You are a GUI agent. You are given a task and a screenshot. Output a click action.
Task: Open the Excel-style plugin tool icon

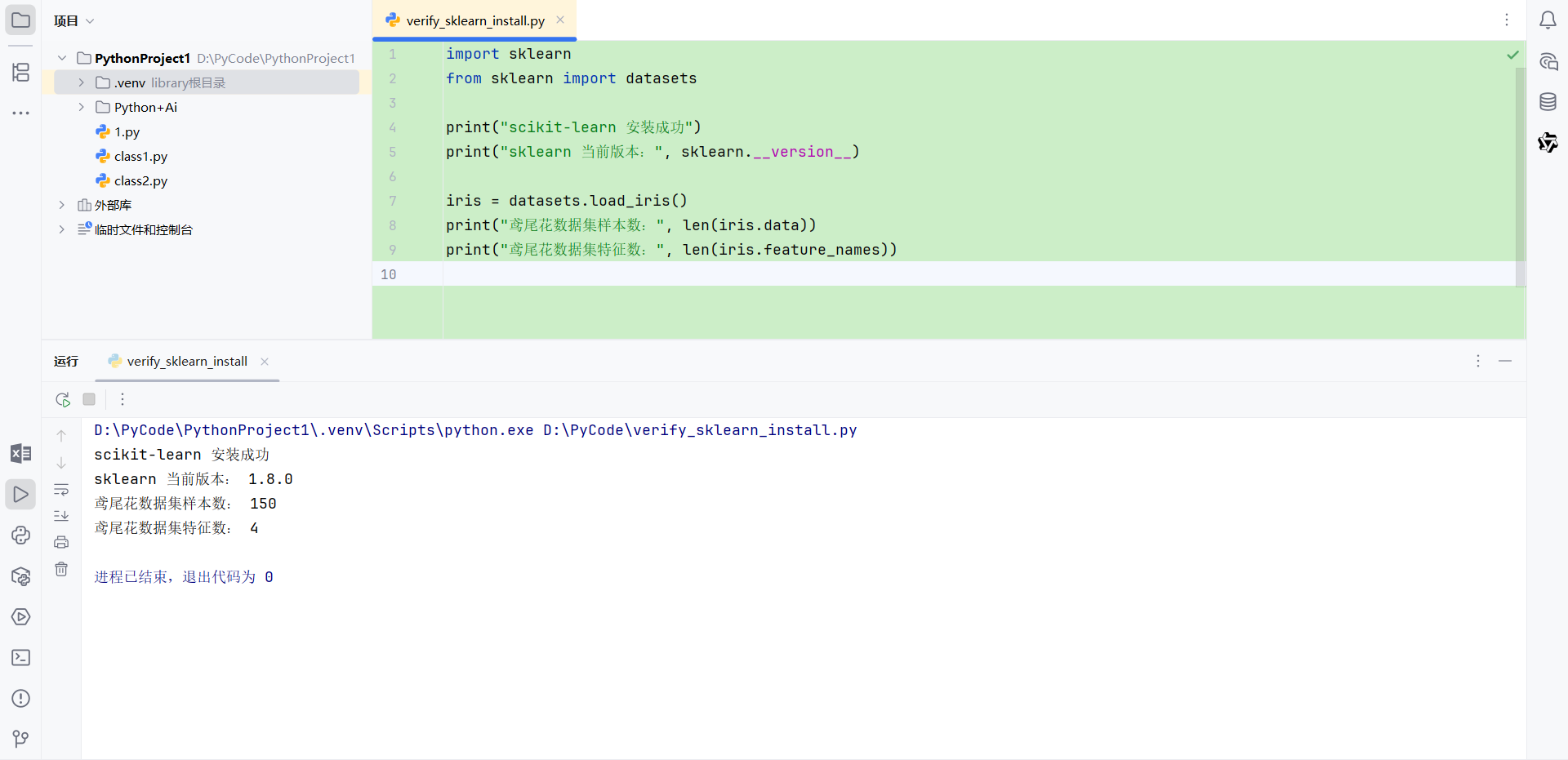tap(20, 453)
